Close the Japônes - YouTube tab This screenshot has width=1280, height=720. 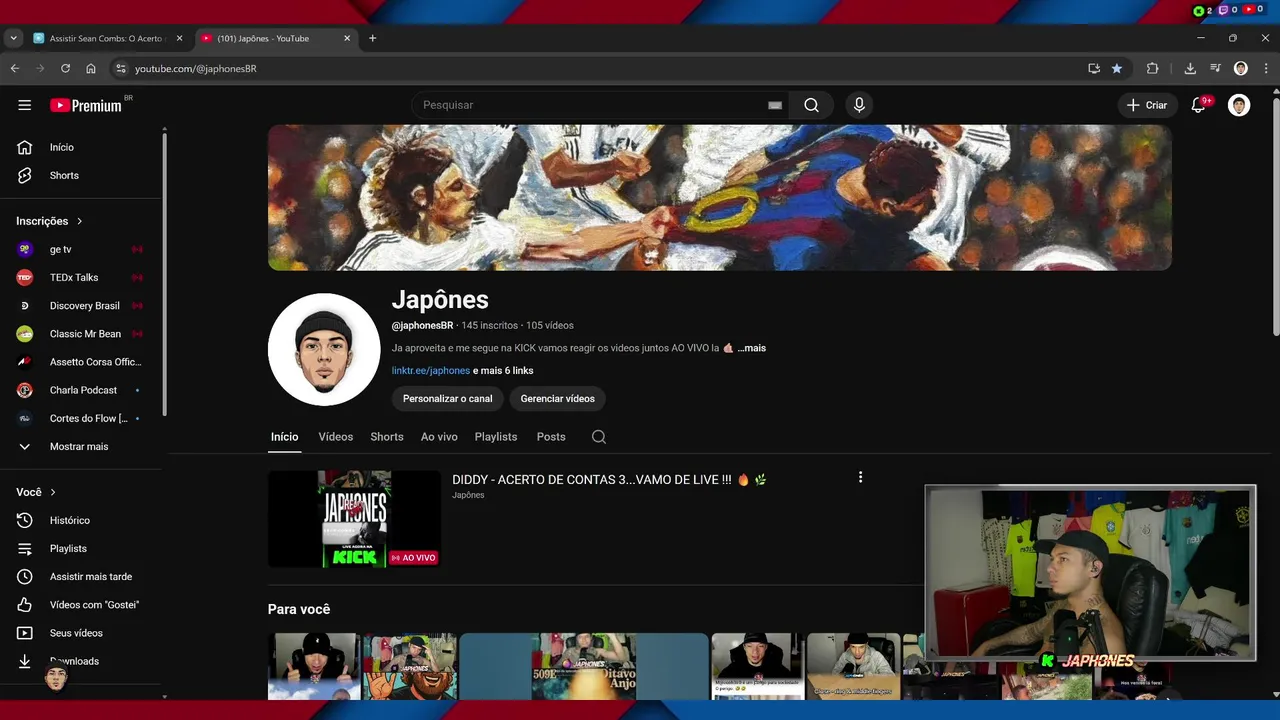347,38
